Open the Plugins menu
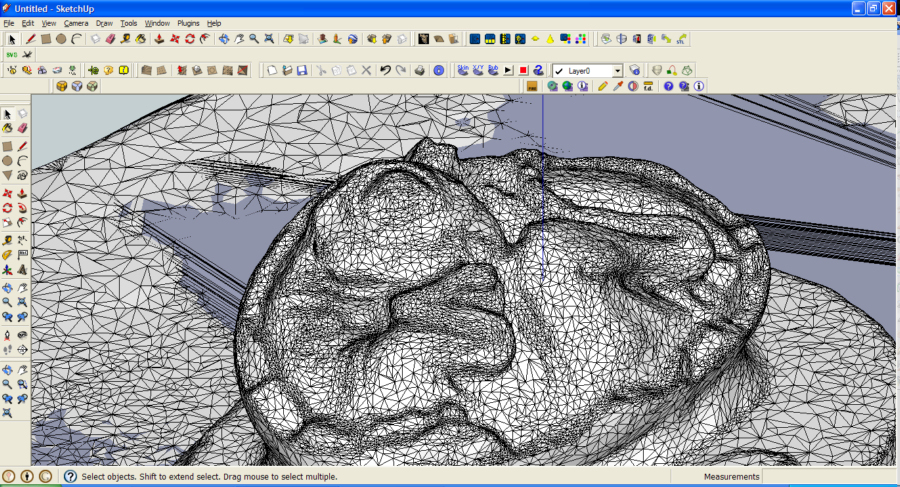 [x=188, y=23]
